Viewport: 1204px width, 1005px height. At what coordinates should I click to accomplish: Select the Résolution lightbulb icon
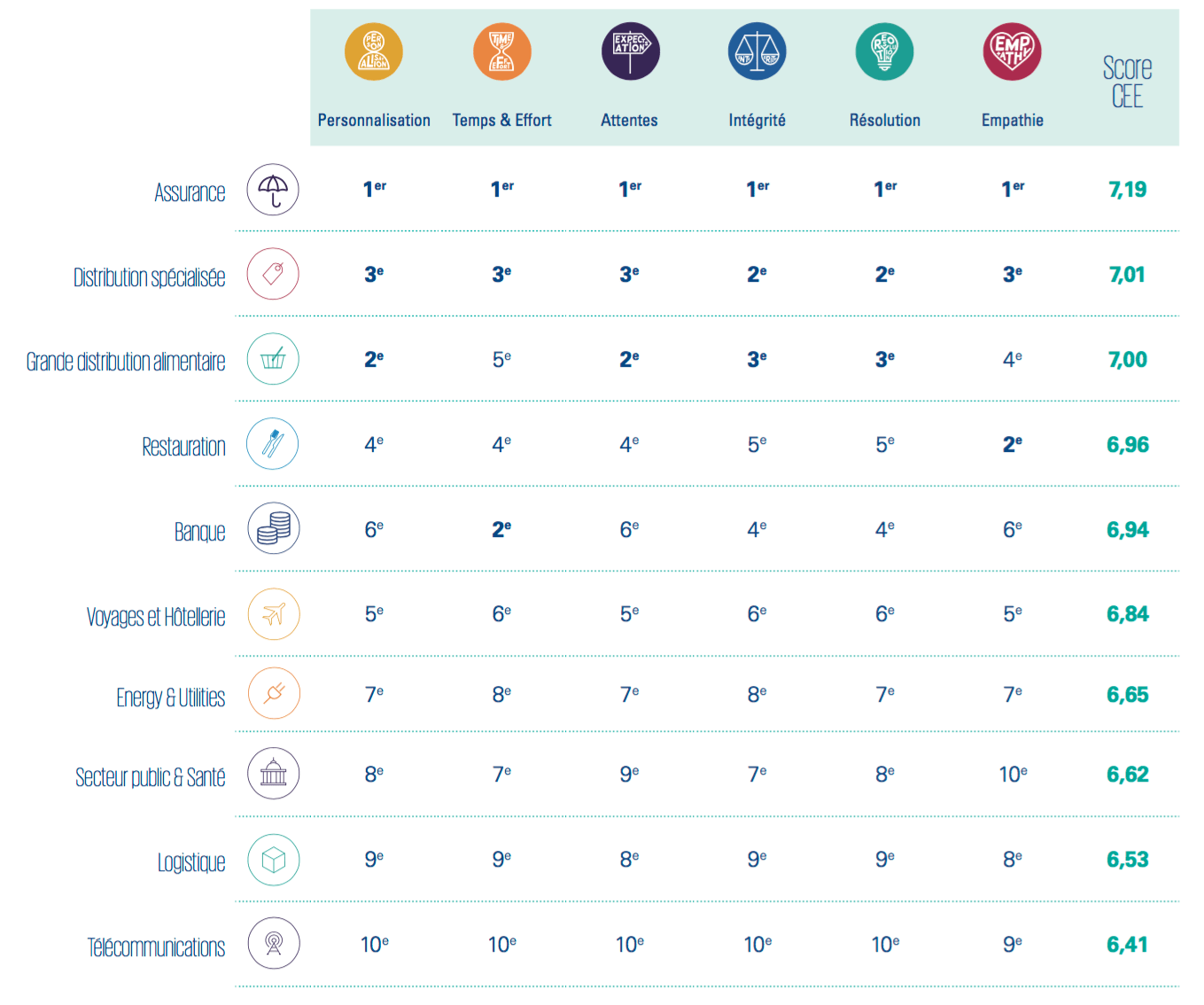(x=884, y=51)
